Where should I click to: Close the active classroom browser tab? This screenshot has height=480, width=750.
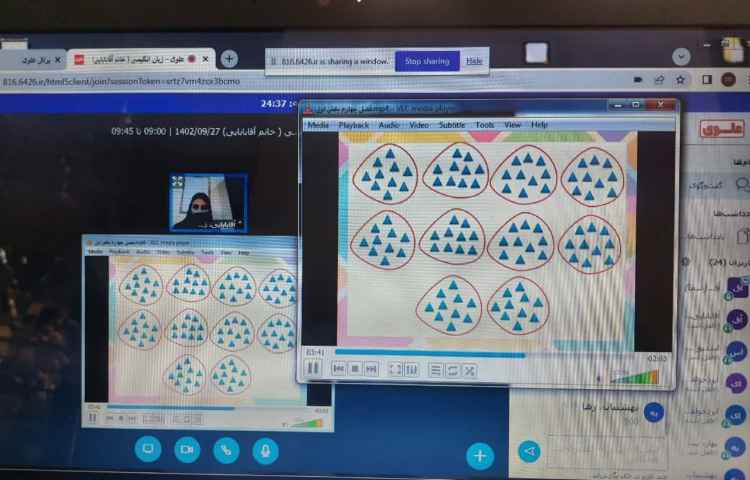tap(206, 59)
